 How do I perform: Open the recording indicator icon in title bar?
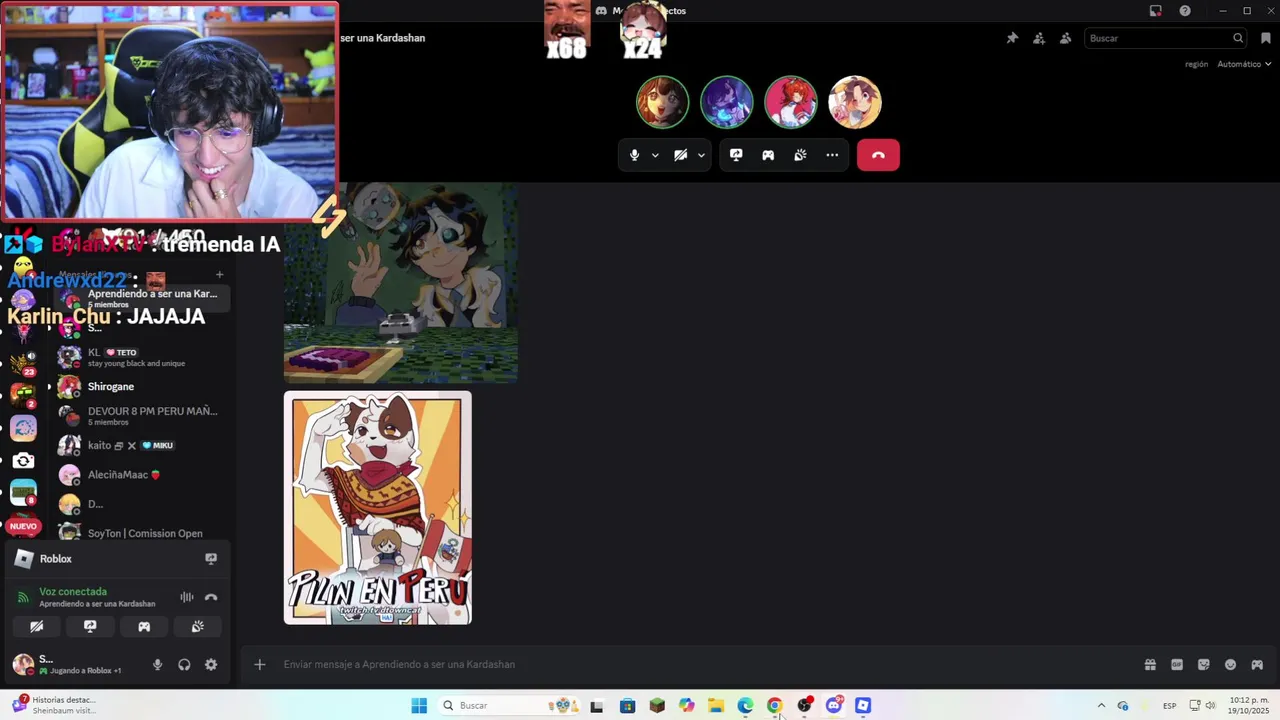click(1156, 11)
